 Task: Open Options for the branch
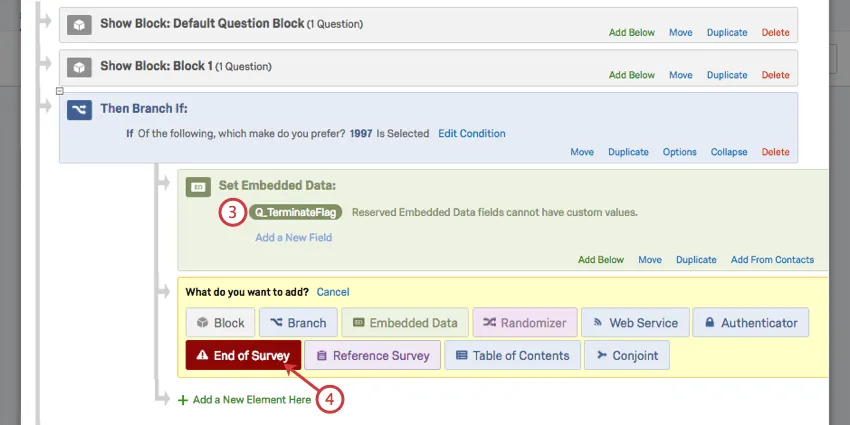tap(680, 152)
